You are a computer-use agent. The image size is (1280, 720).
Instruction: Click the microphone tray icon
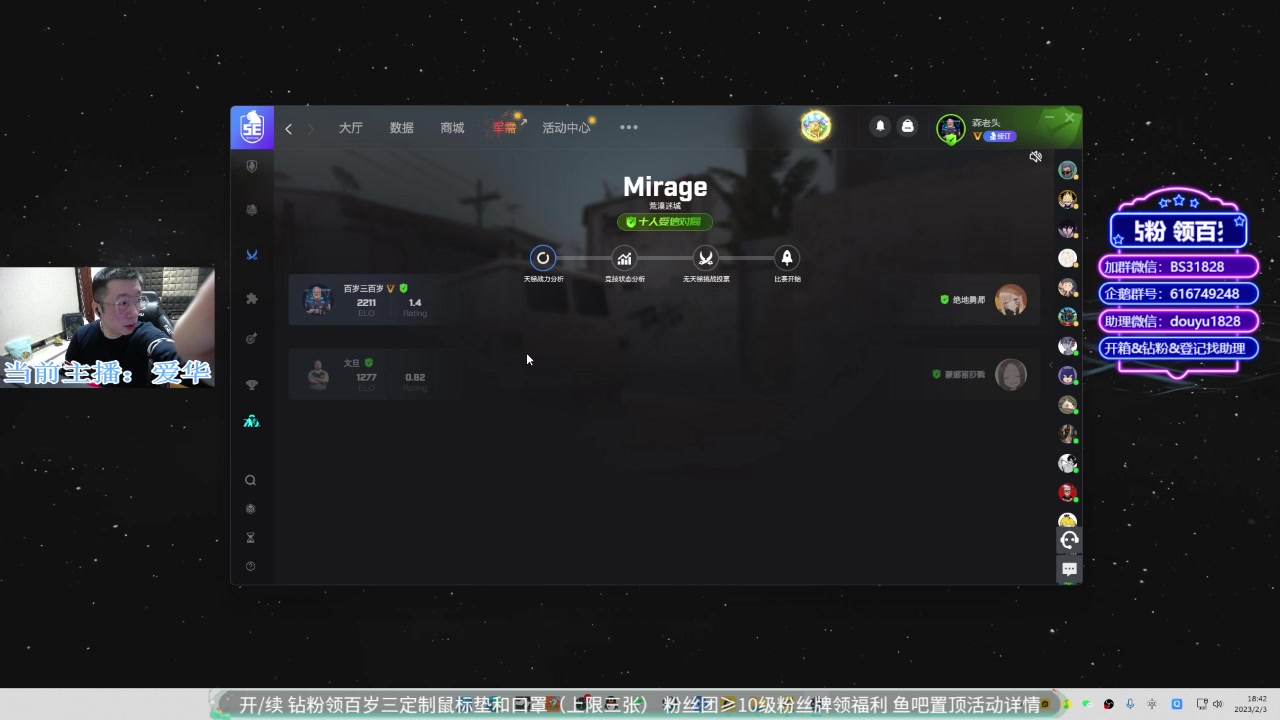click(1130, 704)
